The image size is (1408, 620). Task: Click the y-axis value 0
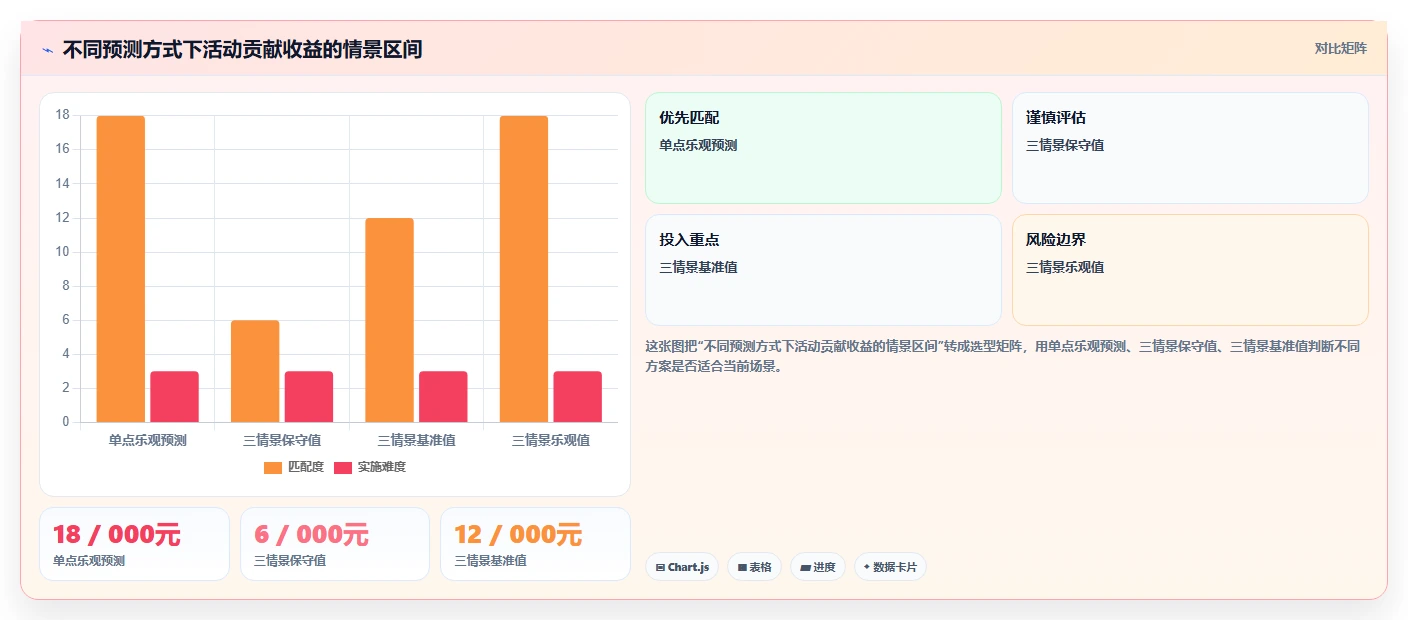coord(66,422)
